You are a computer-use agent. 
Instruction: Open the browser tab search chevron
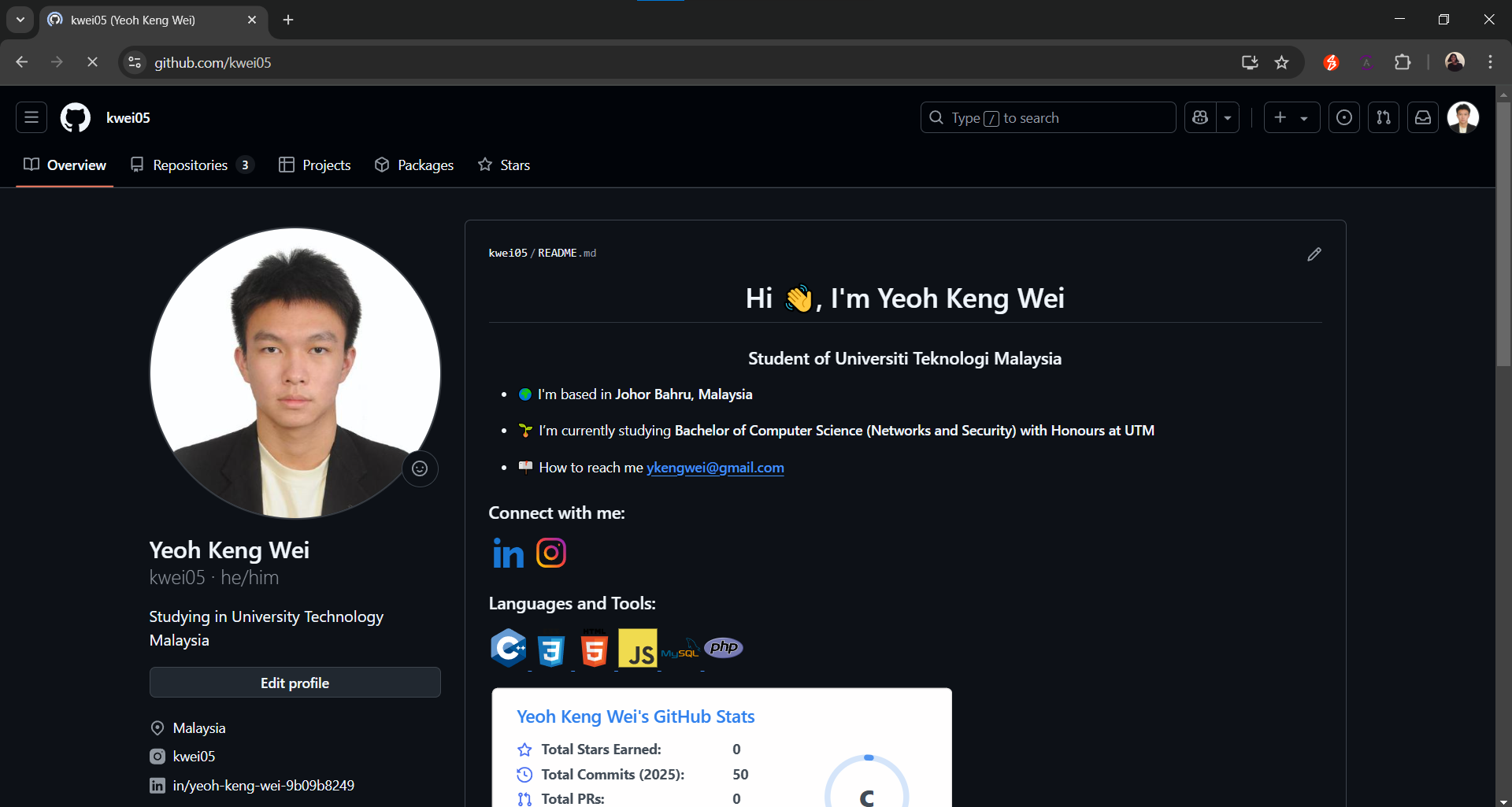[20, 20]
